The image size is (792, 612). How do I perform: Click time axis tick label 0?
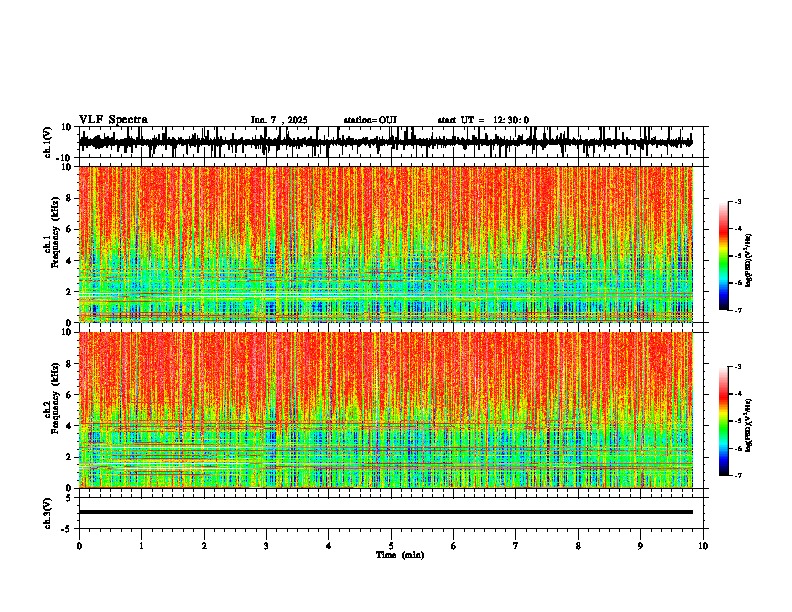click(79, 546)
